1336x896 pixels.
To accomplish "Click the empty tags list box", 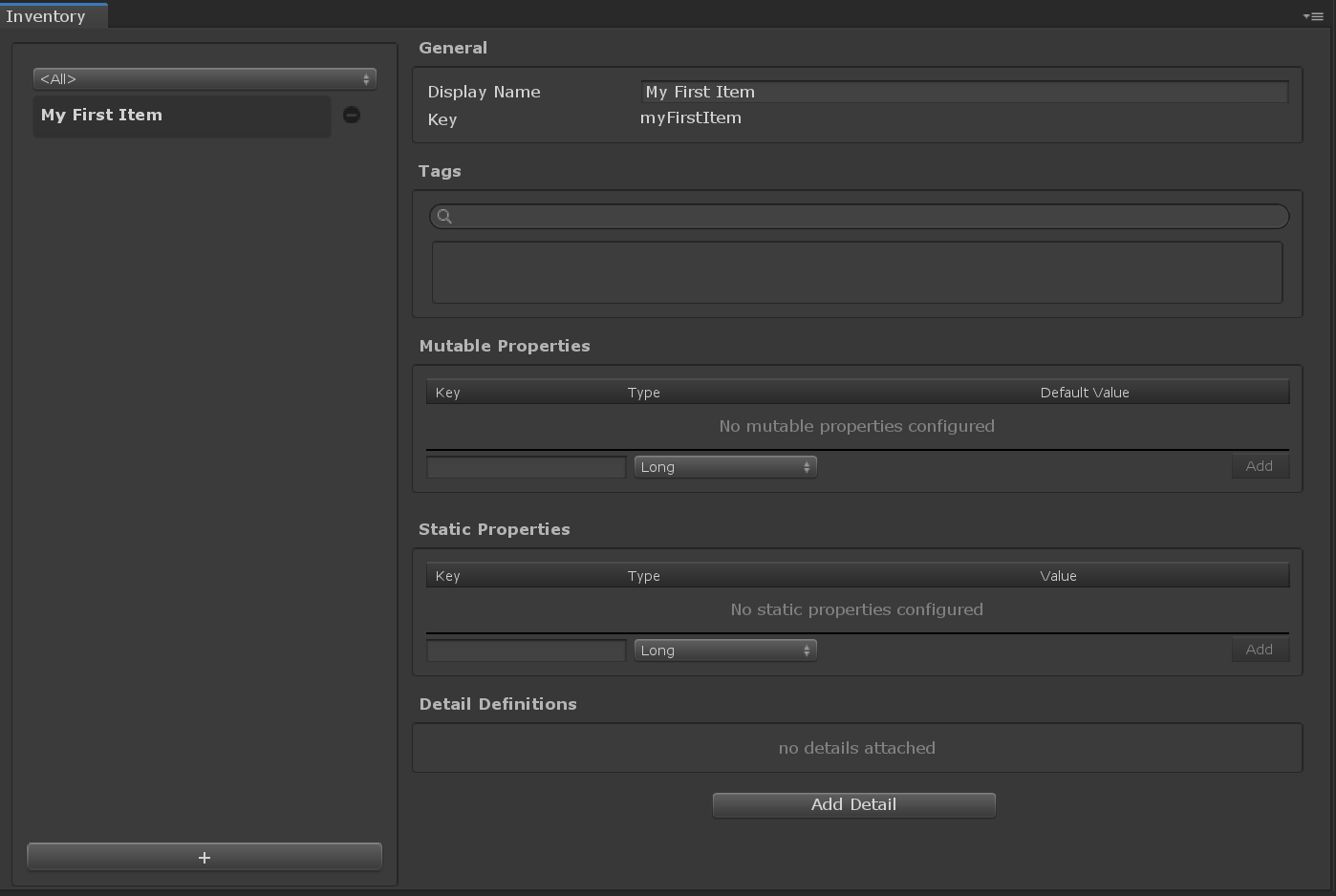I will [857, 272].
